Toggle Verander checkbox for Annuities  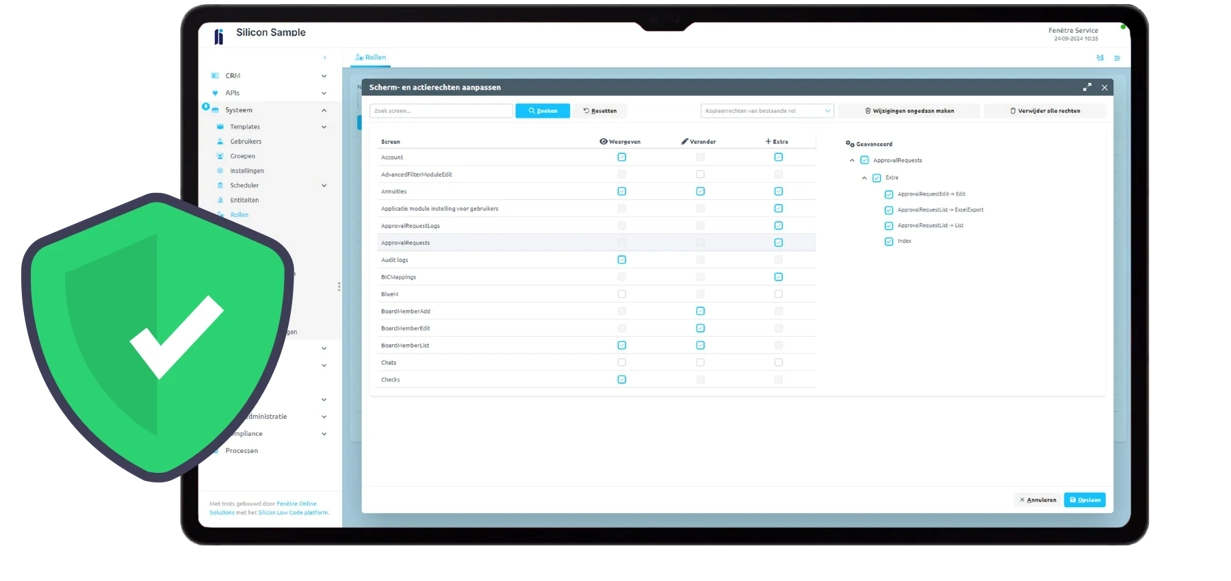(700, 191)
